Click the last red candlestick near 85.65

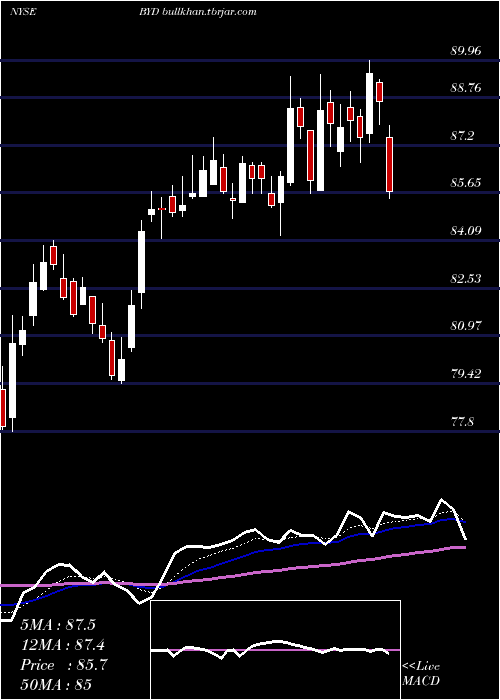pos(390,164)
